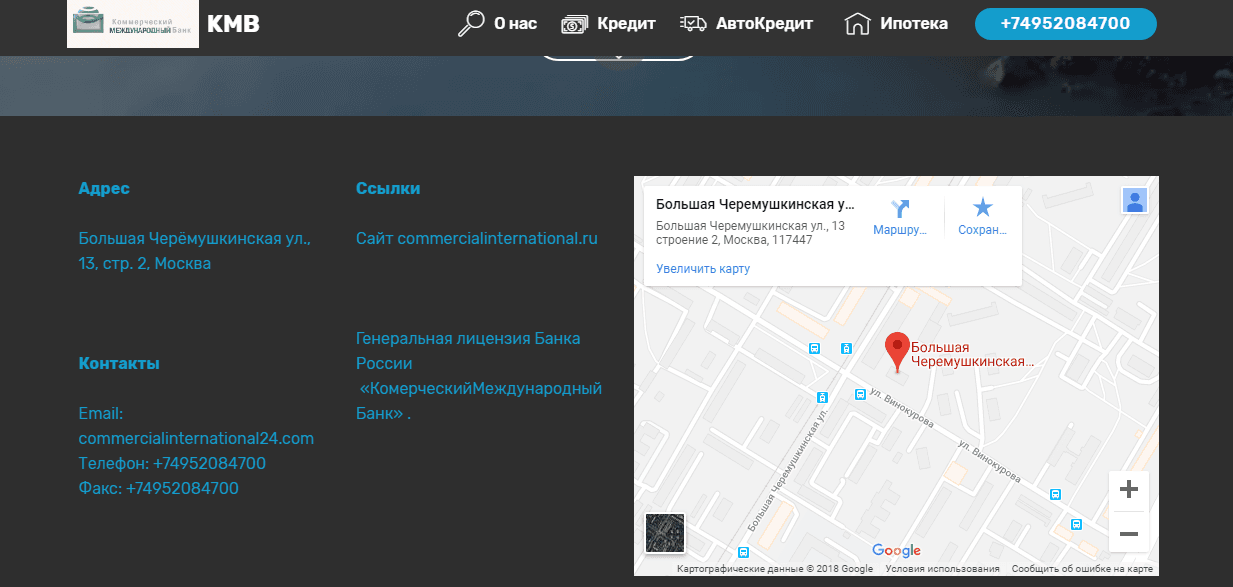
Task: Click the house icon beside Ипотека
Action: [857, 24]
